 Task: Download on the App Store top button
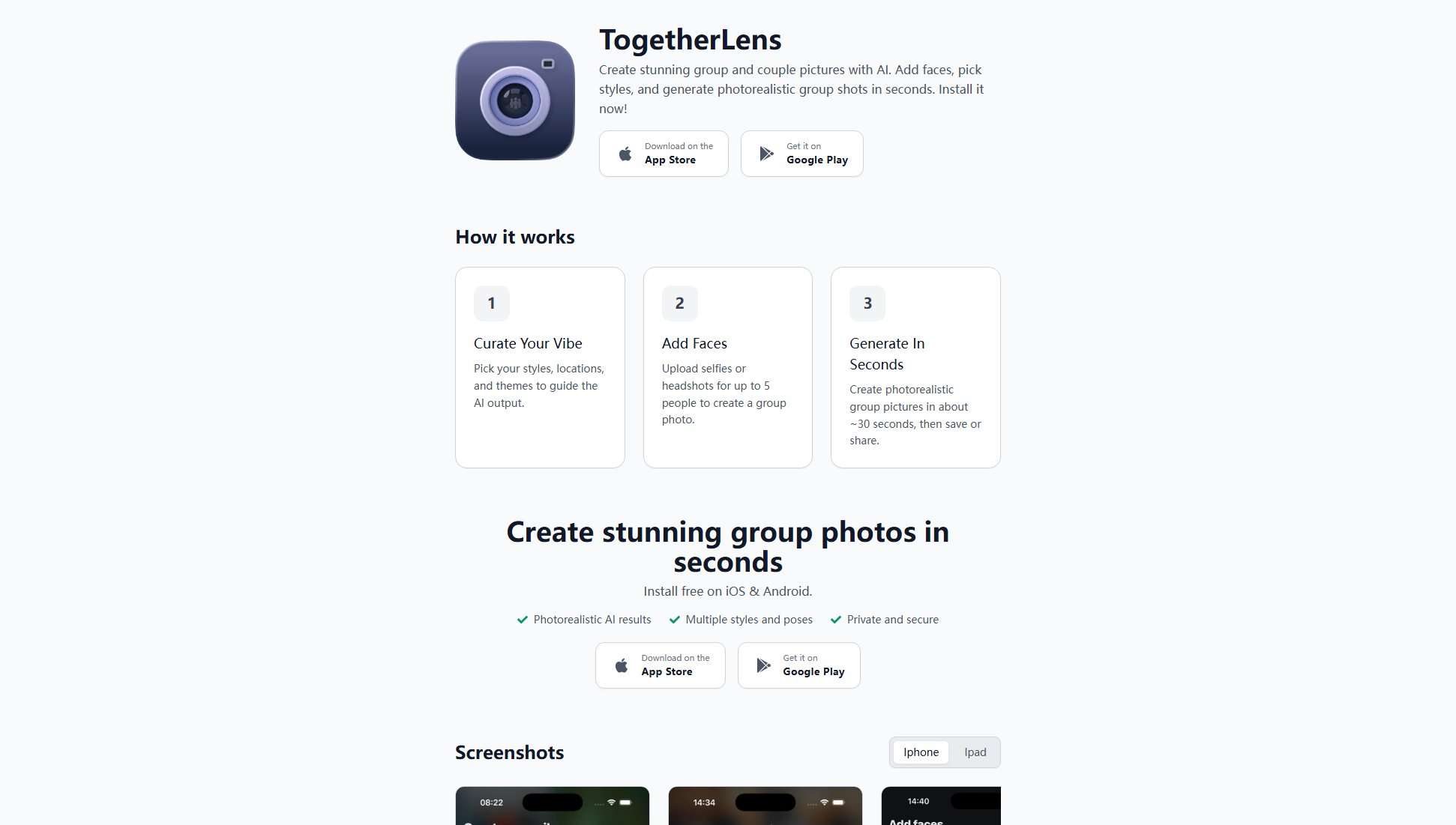664,154
